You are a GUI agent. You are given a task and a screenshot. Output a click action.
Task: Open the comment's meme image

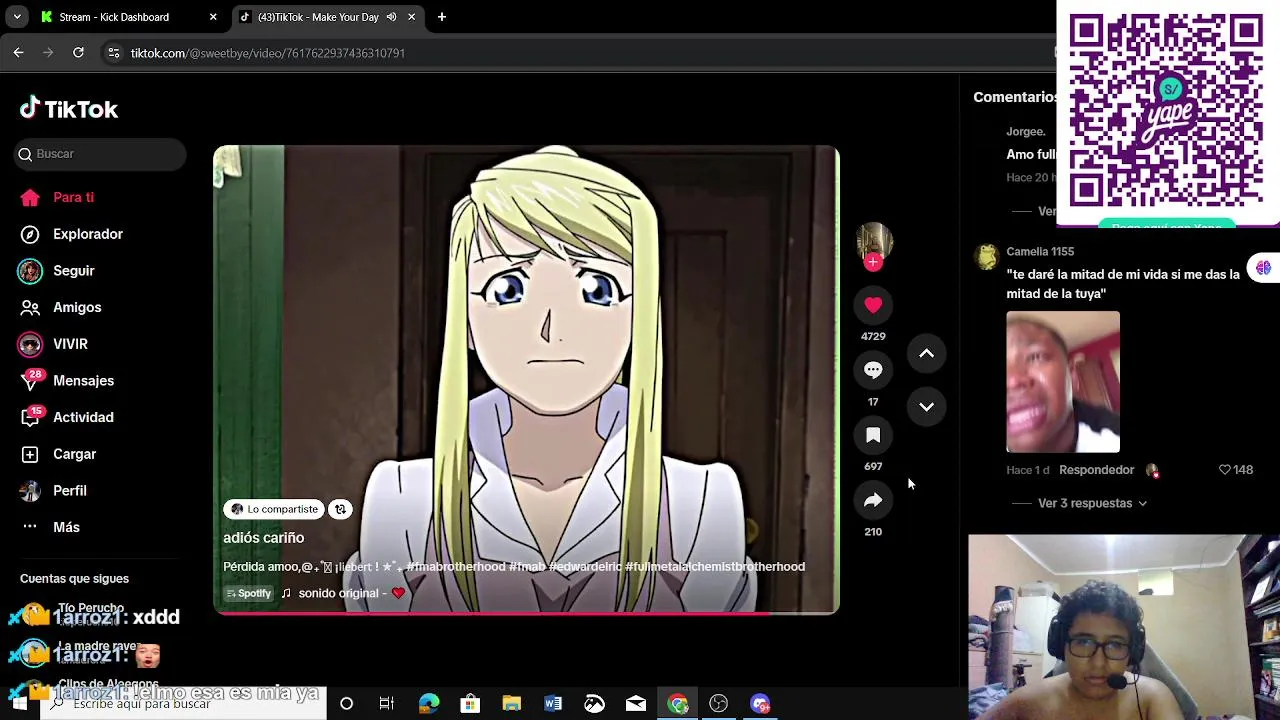[1063, 382]
